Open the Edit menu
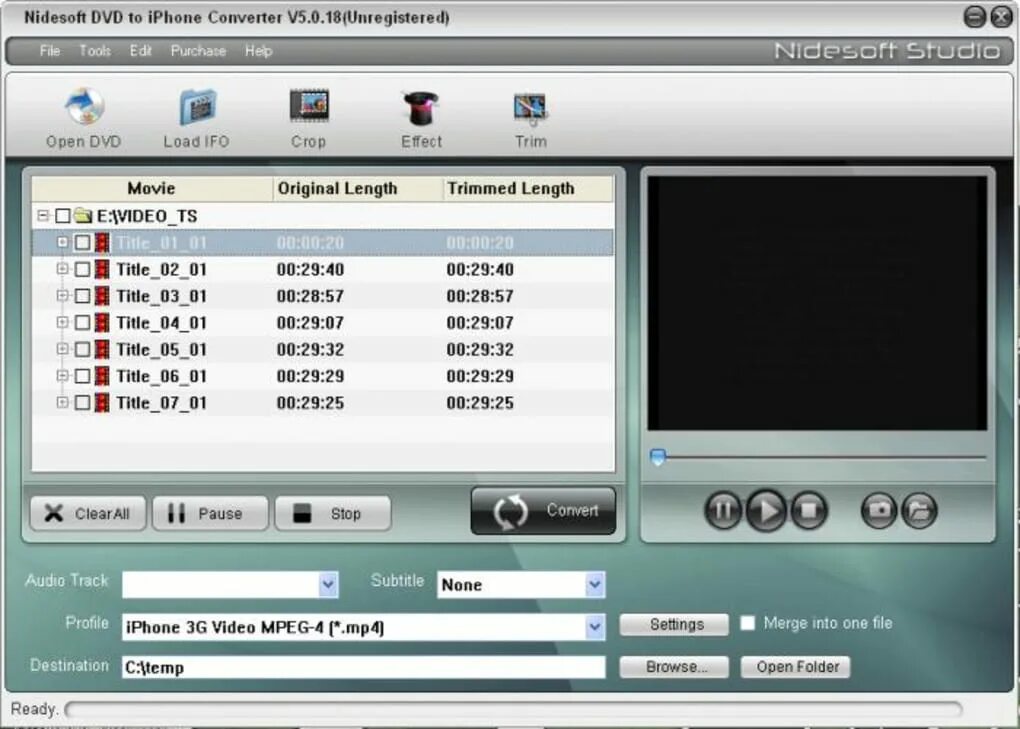 coord(141,51)
